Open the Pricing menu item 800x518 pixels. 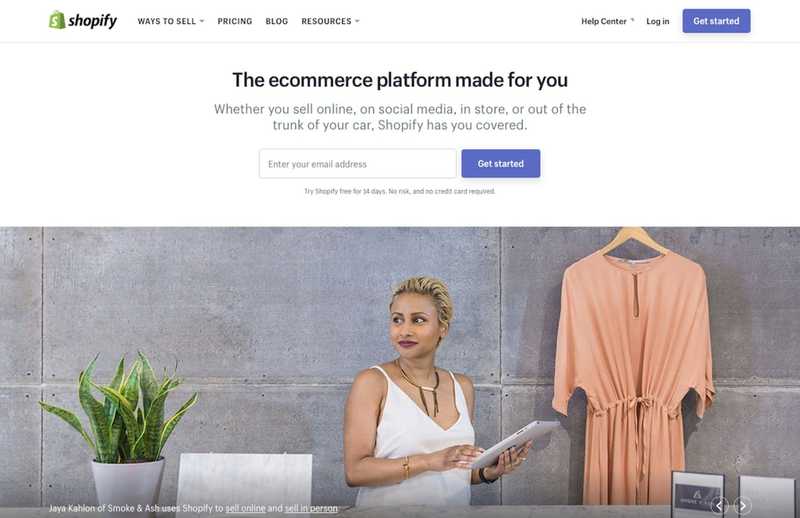(235, 21)
